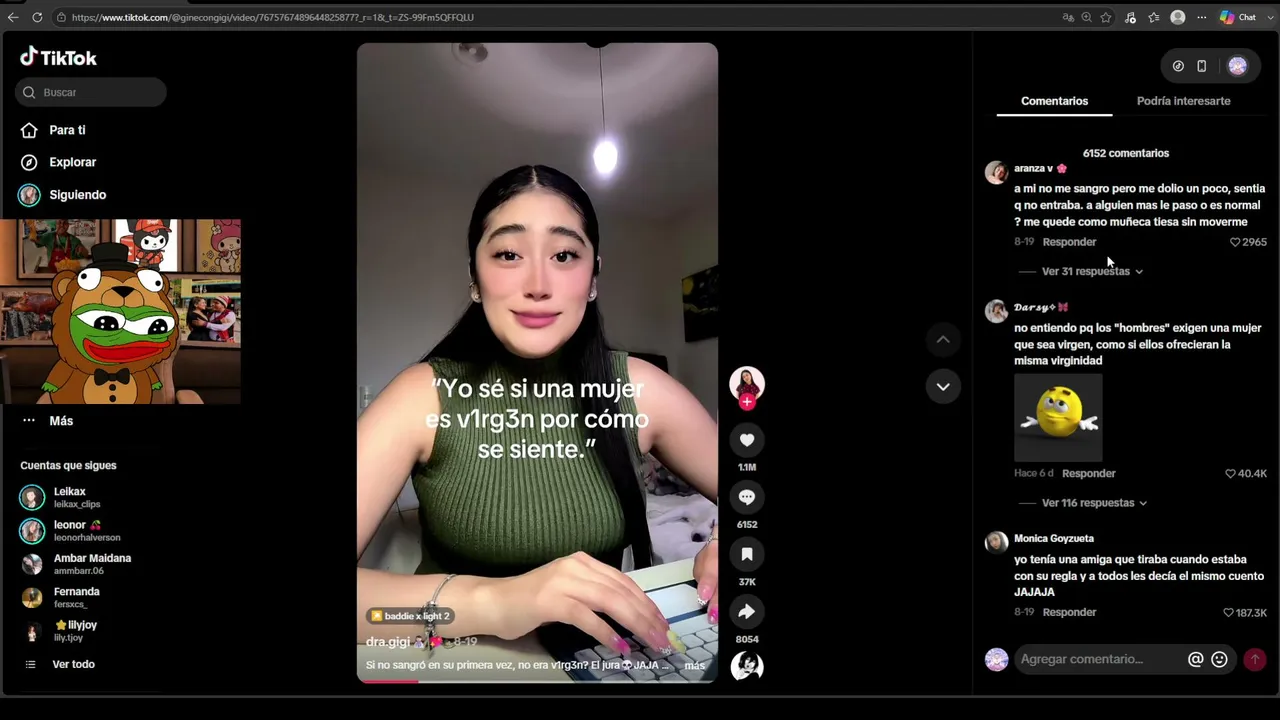The width and height of the screenshot is (1280, 720).
Task: Reply to Darsy's comment
Action: coord(1088,473)
